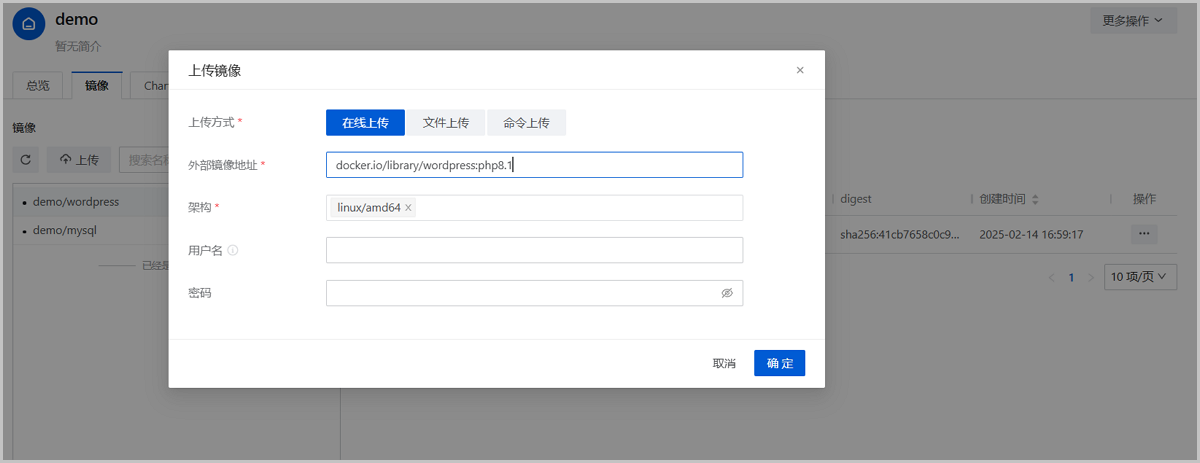The height and width of the screenshot is (463, 1200).
Task: Open the row actions ellipsis menu
Action: coord(1144,234)
